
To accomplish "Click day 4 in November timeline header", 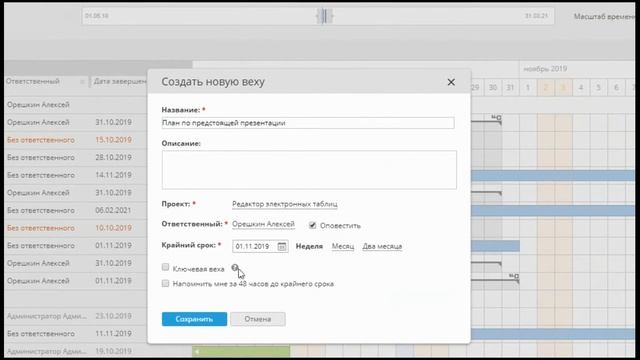I will point(581,87).
